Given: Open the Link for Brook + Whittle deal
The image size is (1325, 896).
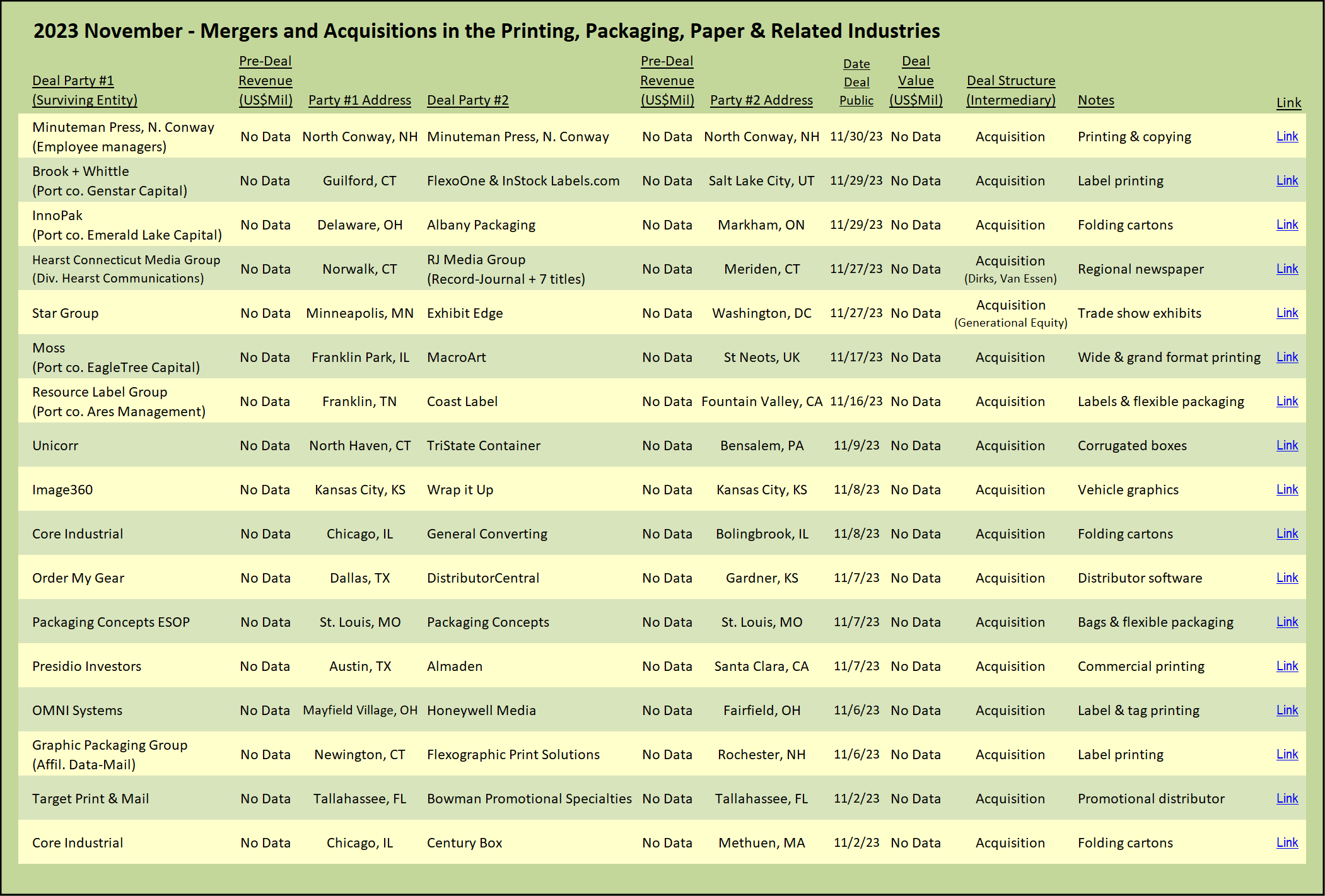Looking at the screenshot, I should pyautogui.click(x=1287, y=180).
